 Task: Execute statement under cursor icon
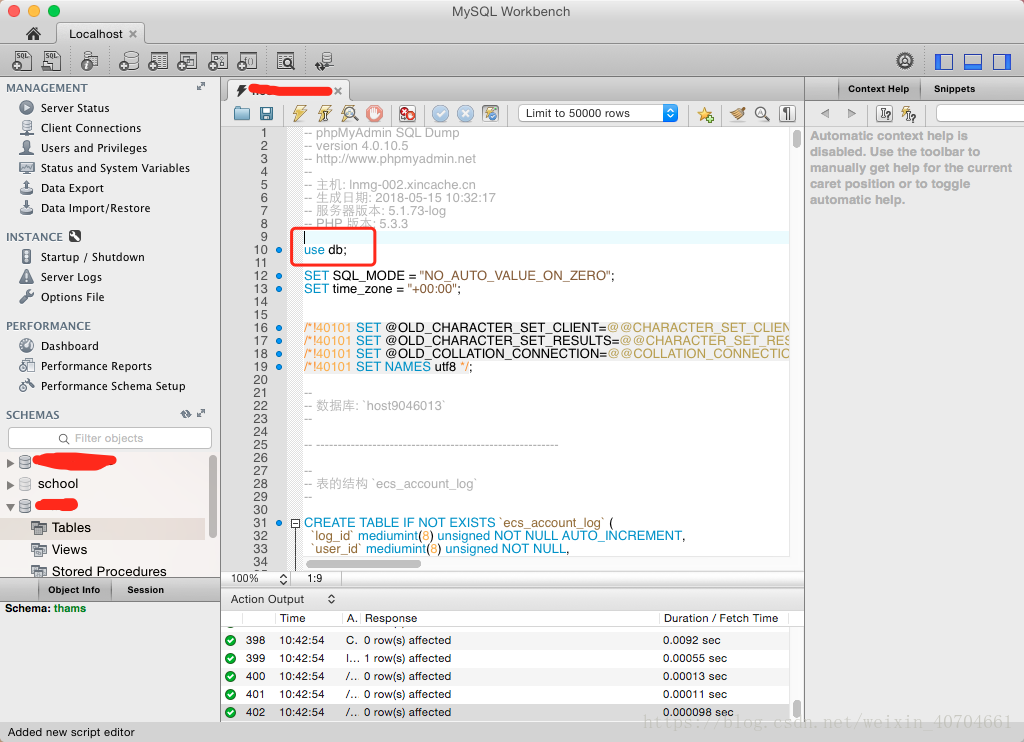tap(325, 114)
